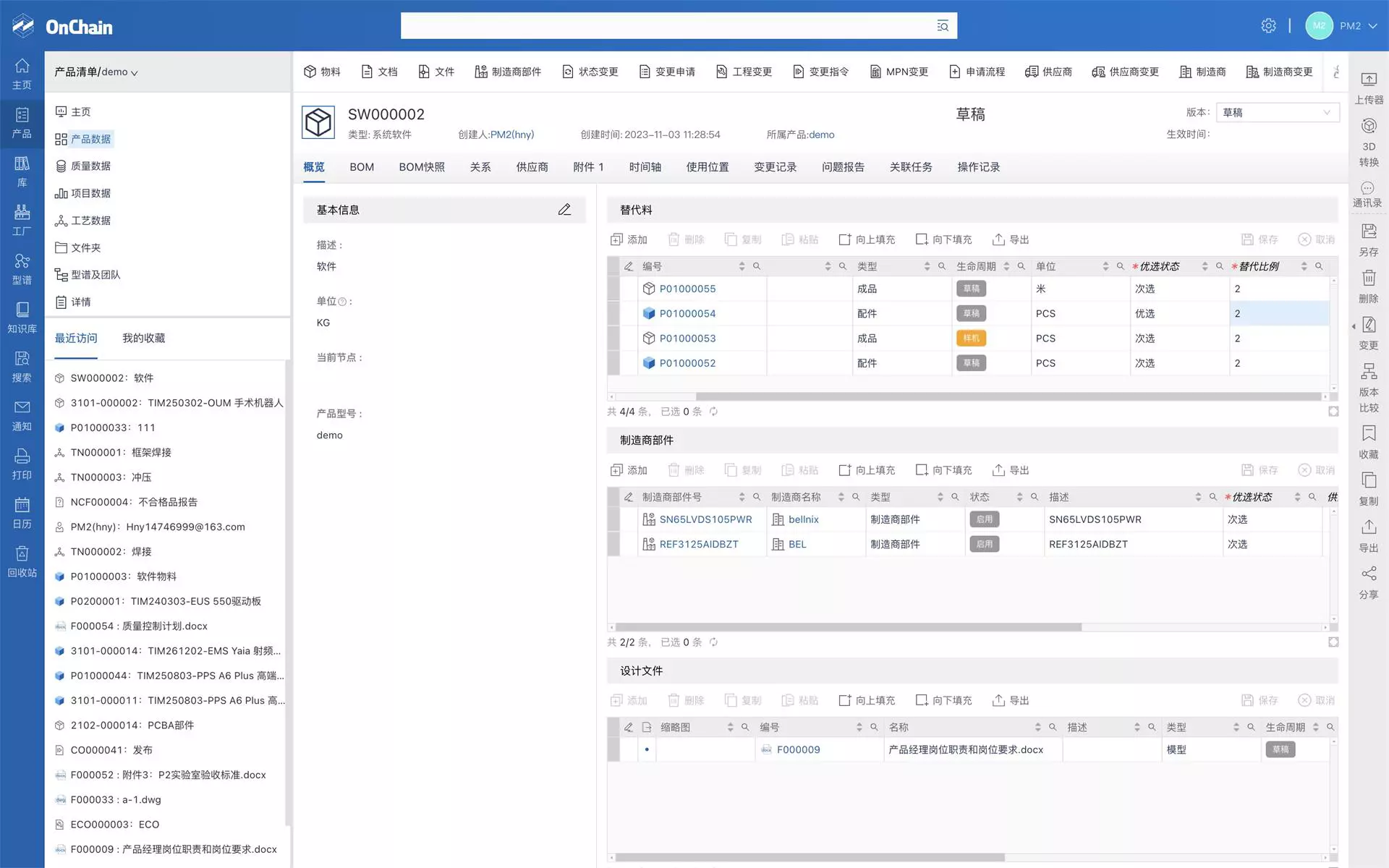The height and width of the screenshot is (868, 1389).
Task: Open the 主页 home sidebar icon
Action: (x=22, y=74)
